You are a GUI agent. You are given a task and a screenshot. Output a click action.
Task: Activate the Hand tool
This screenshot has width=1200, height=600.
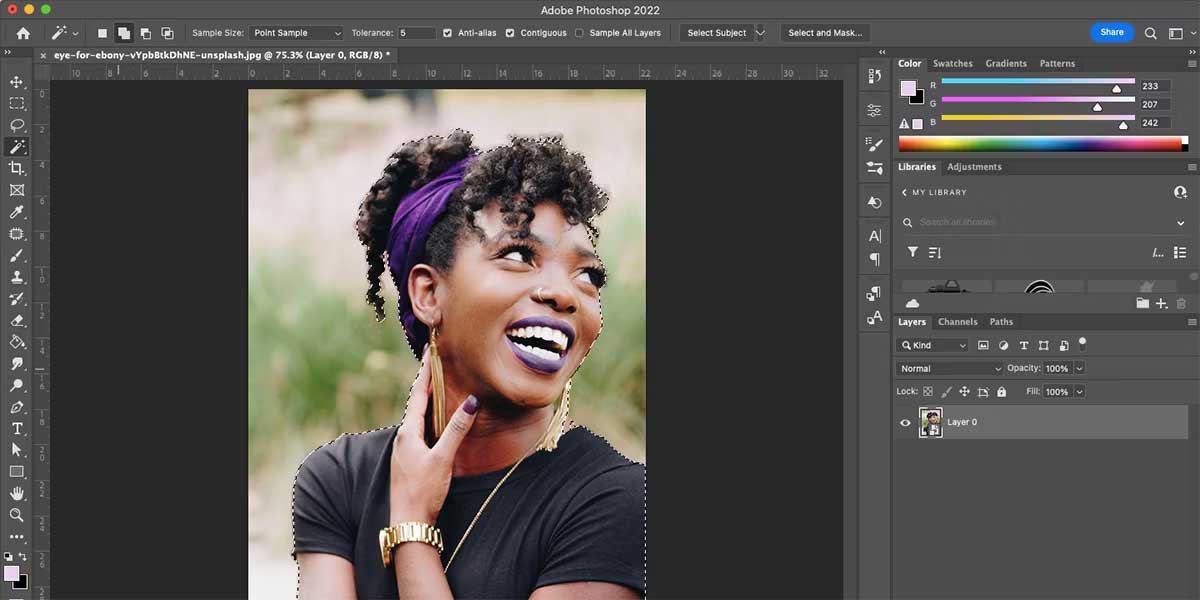[17, 493]
